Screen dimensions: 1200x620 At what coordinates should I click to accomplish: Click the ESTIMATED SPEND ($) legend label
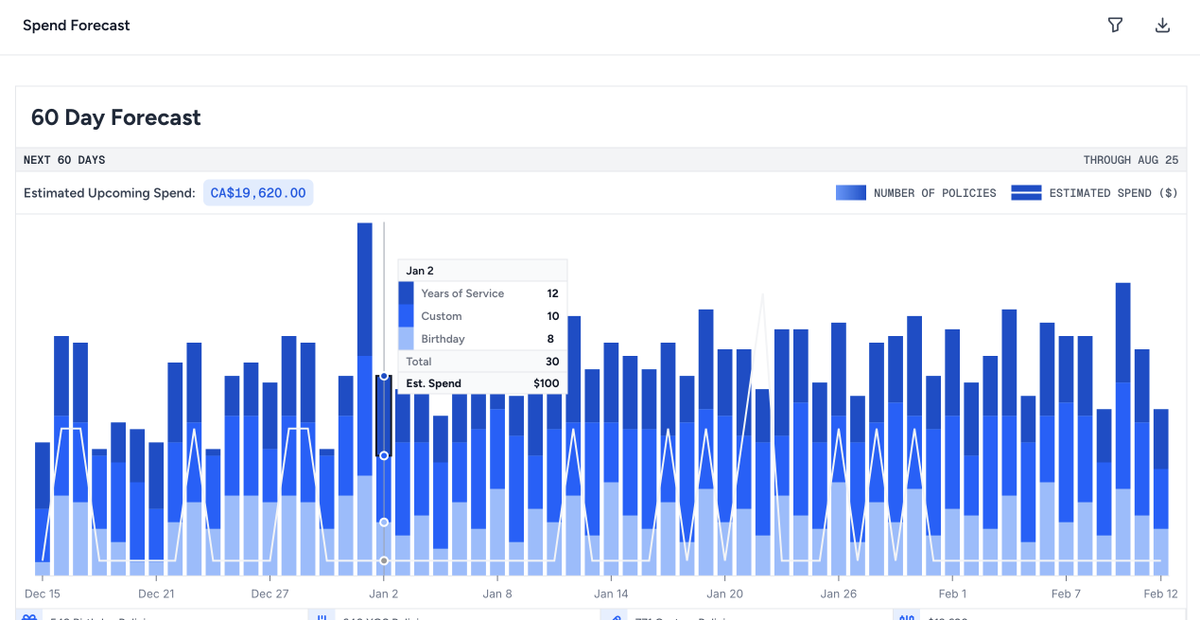1113,193
